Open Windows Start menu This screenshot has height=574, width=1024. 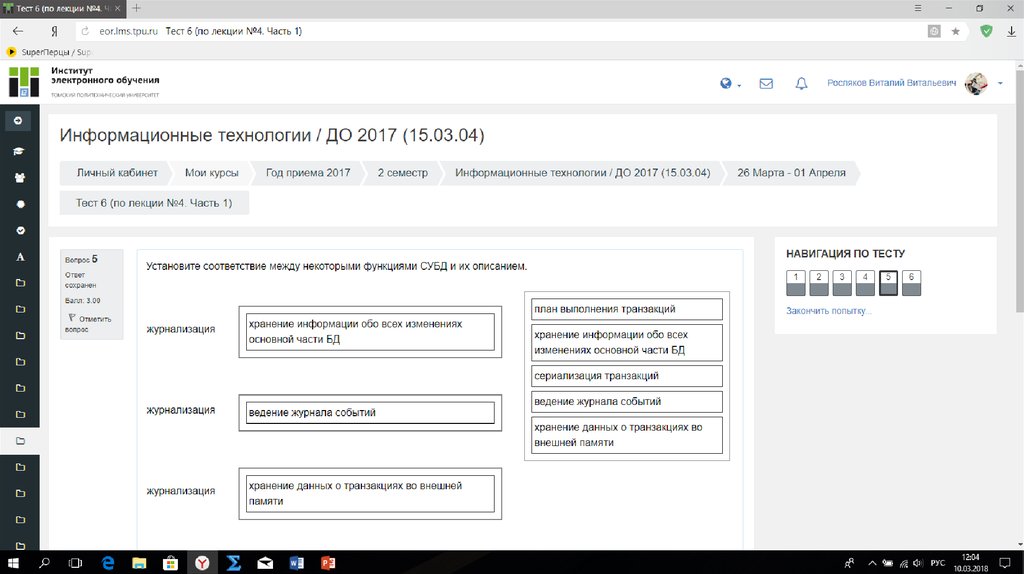[12, 562]
